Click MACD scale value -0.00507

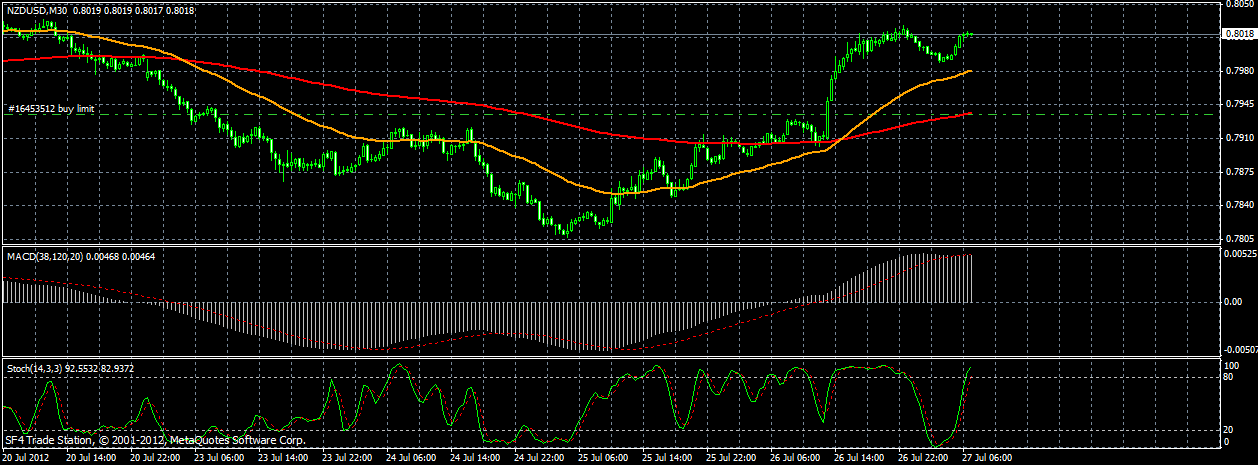click(x=1241, y=350)
